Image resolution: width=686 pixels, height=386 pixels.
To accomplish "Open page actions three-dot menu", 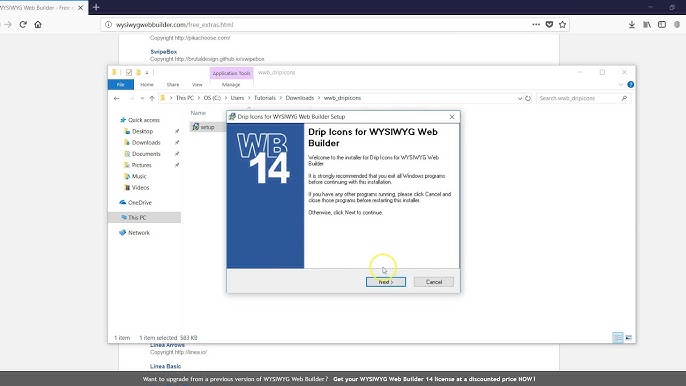I will click(x=536, y=25).
